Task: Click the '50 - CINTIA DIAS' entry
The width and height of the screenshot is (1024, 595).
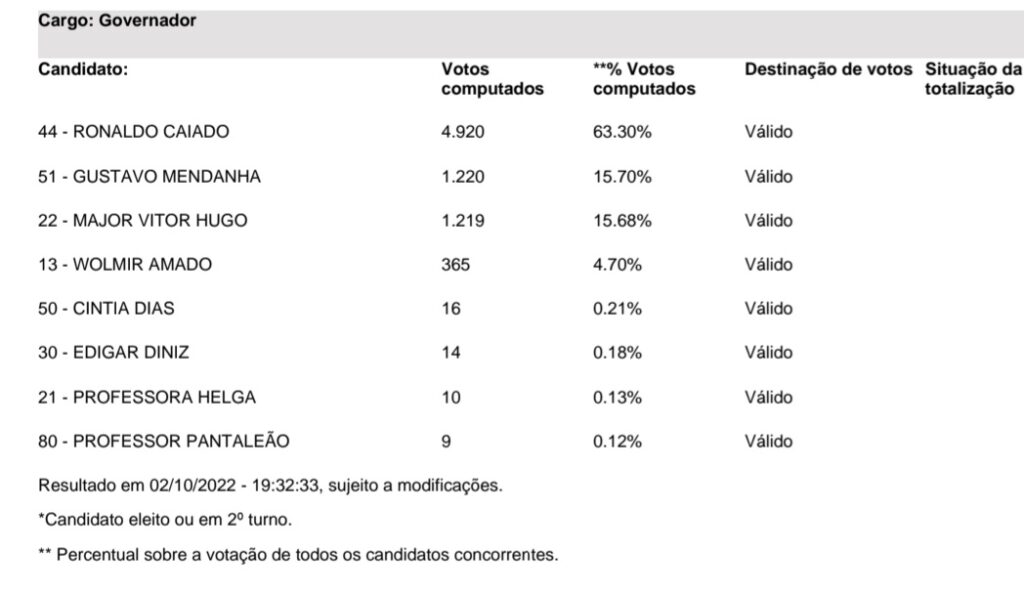Action: [106, 308]
